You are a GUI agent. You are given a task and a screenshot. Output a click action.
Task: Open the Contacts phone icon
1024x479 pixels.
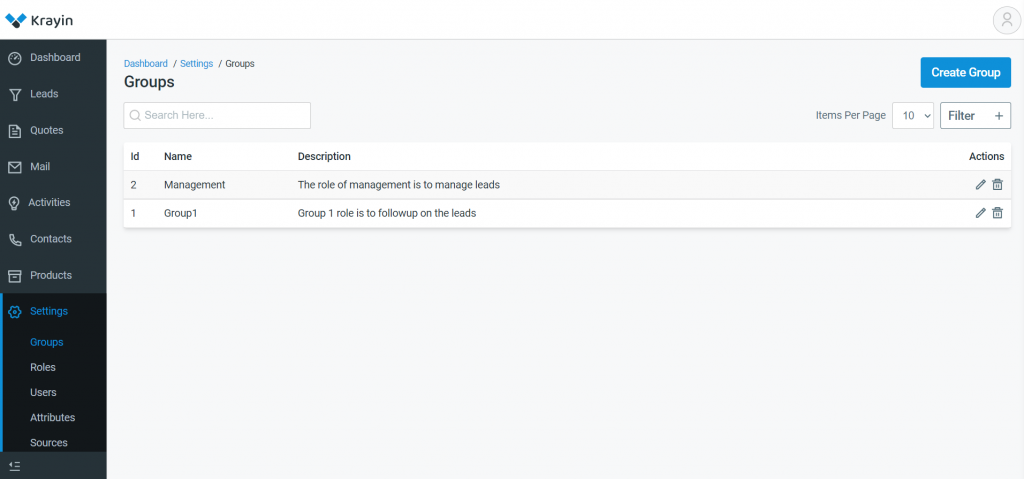(x=14, y=240)
